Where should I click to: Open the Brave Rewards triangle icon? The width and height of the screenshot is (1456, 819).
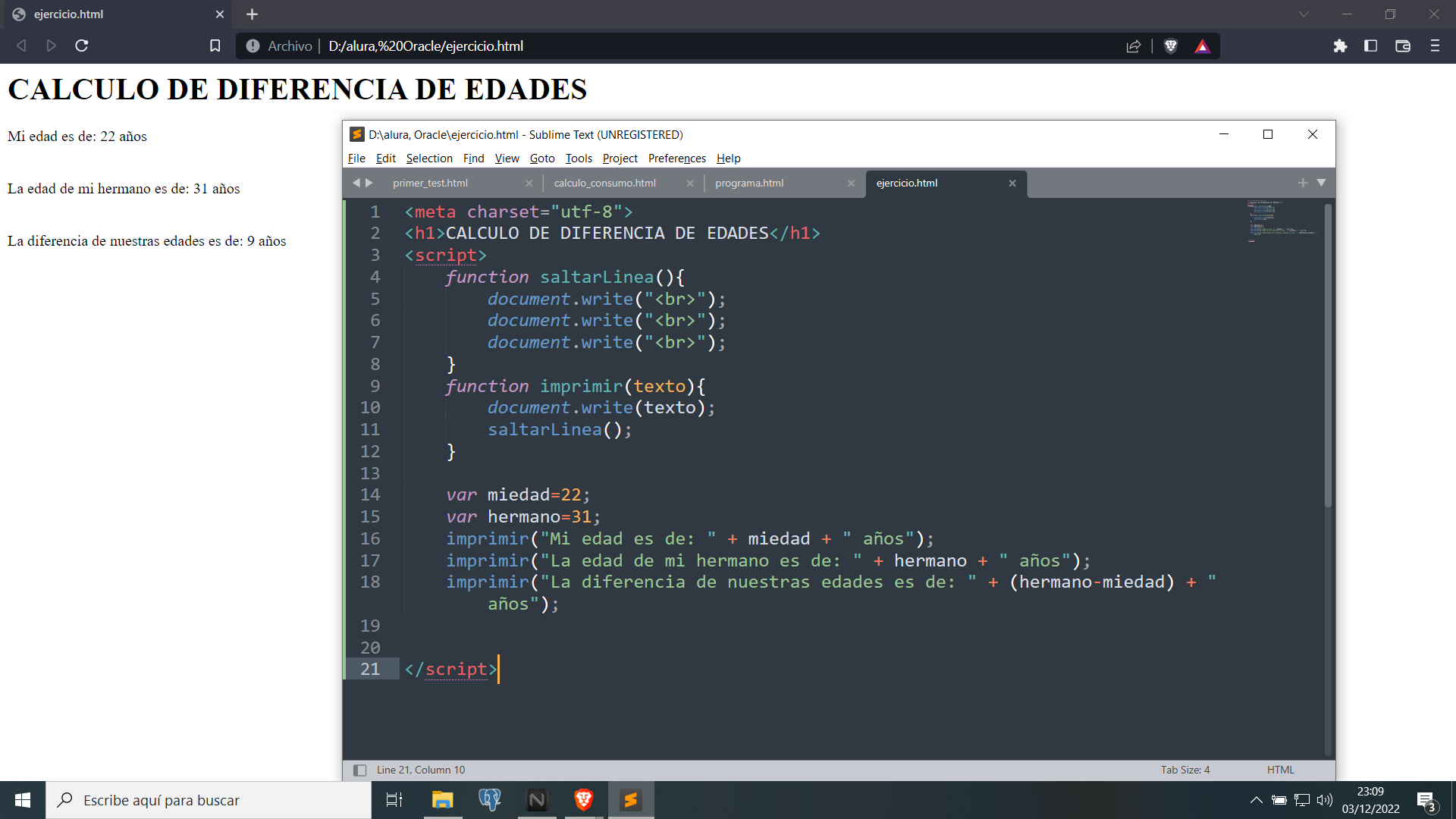1203,46
